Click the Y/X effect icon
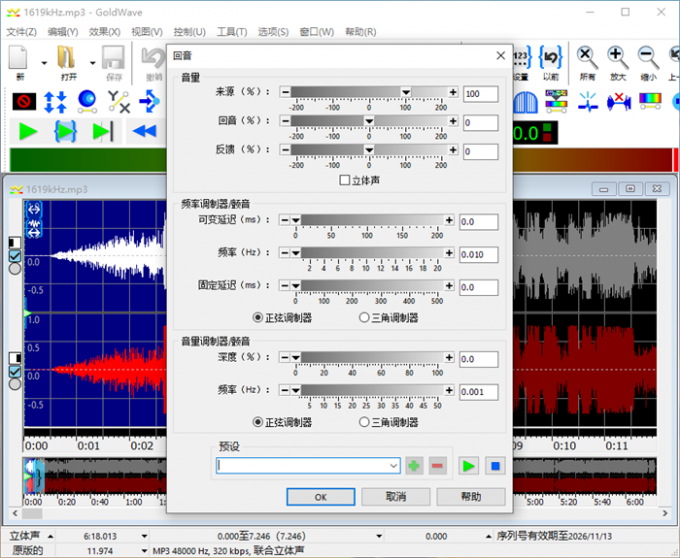680x558 pixels. (x=119, y=102)
